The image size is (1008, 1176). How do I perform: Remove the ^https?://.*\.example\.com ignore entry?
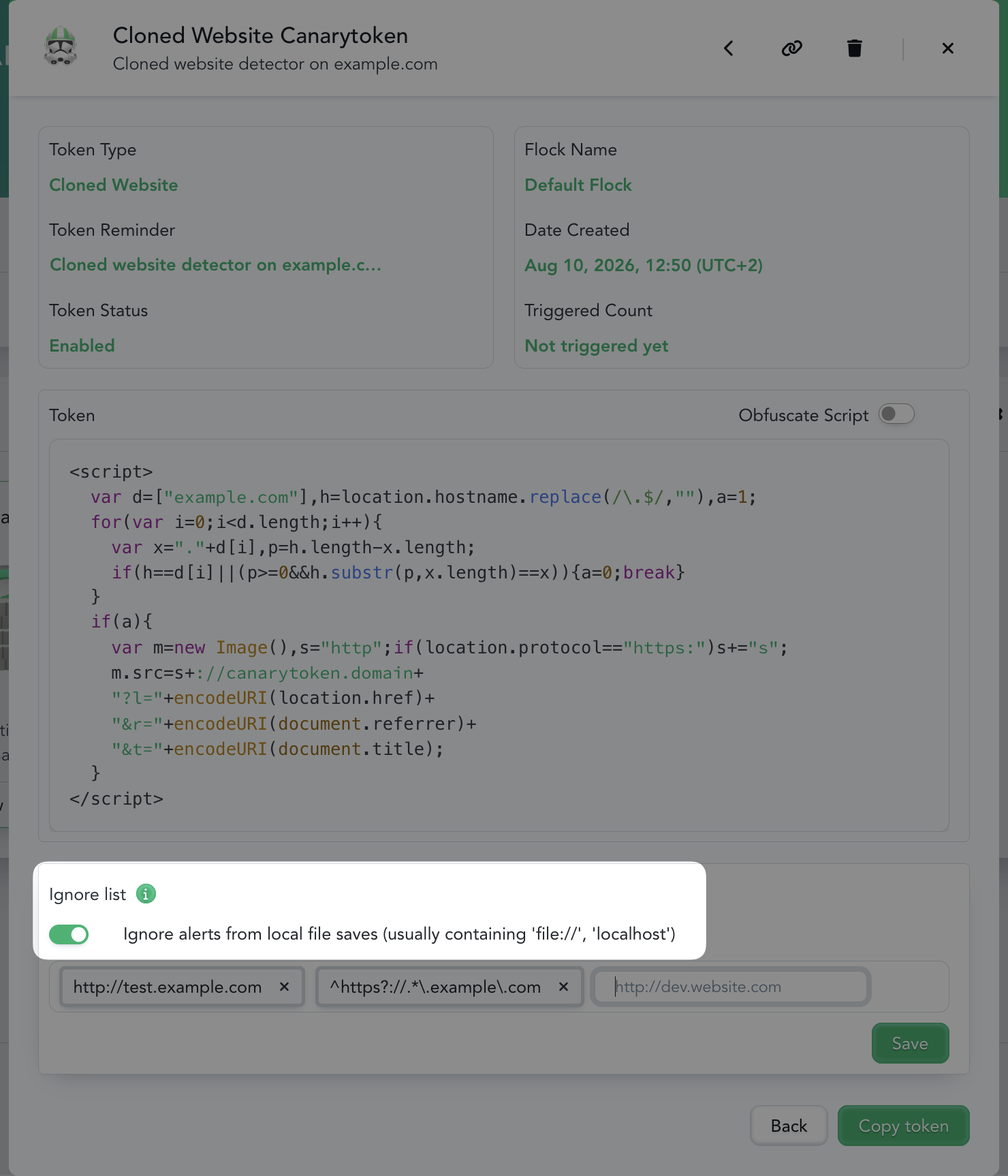click(563, 987)
